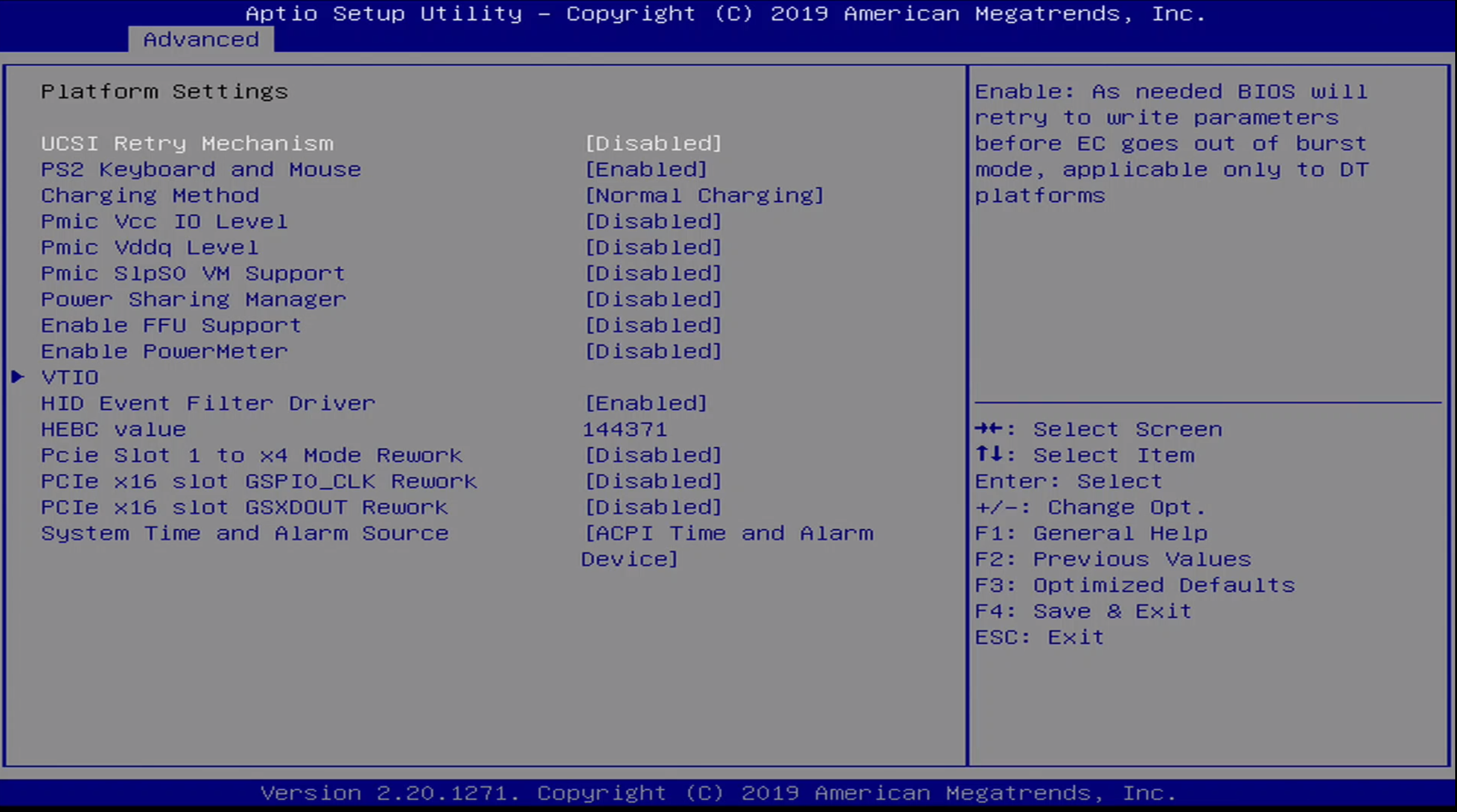Screen dimensions: 1457x812
Task: Select Pmic Vcc IO Level label
Action: pos(164,221)
